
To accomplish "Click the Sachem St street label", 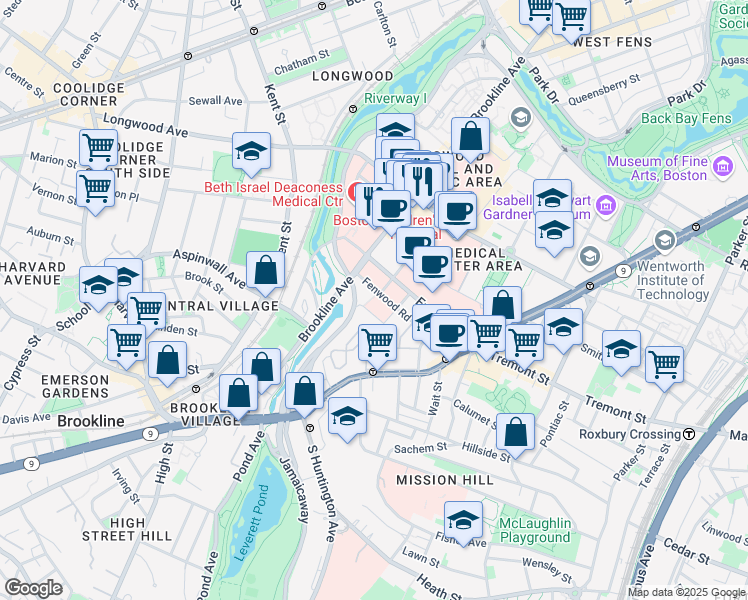I will [420, 448].
